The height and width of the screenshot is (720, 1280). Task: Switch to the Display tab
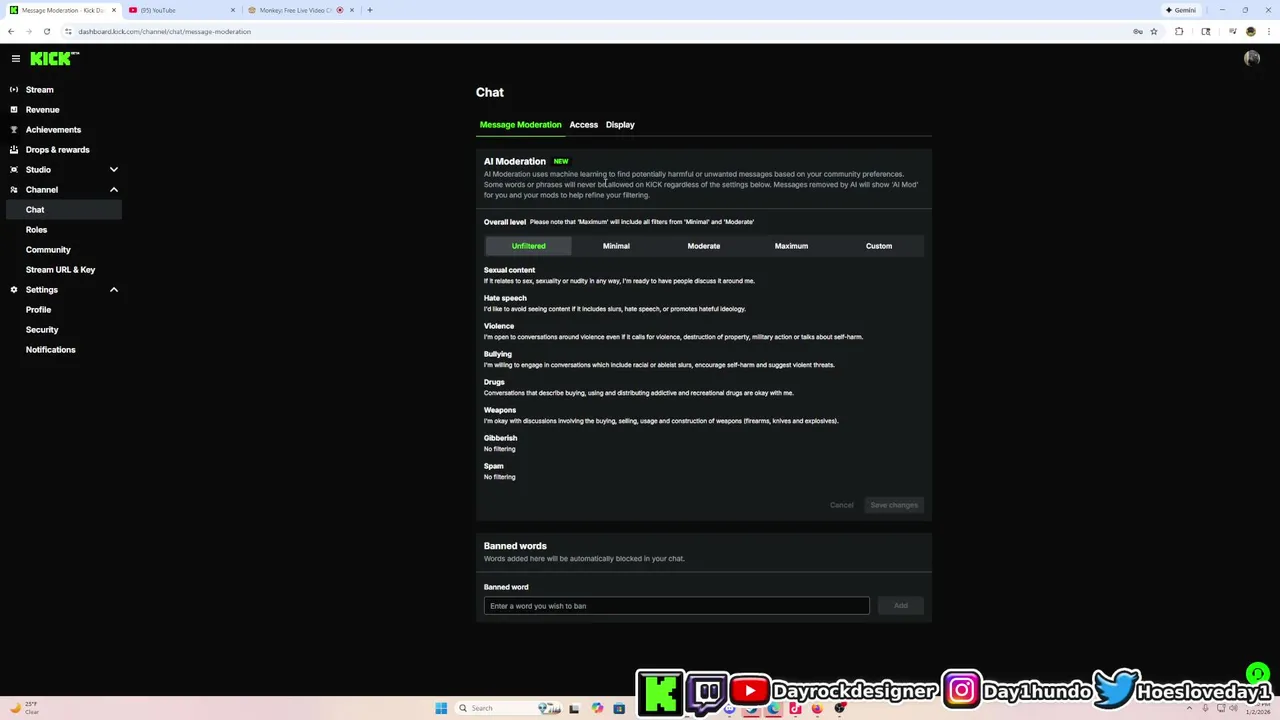(x=620, y=125)
